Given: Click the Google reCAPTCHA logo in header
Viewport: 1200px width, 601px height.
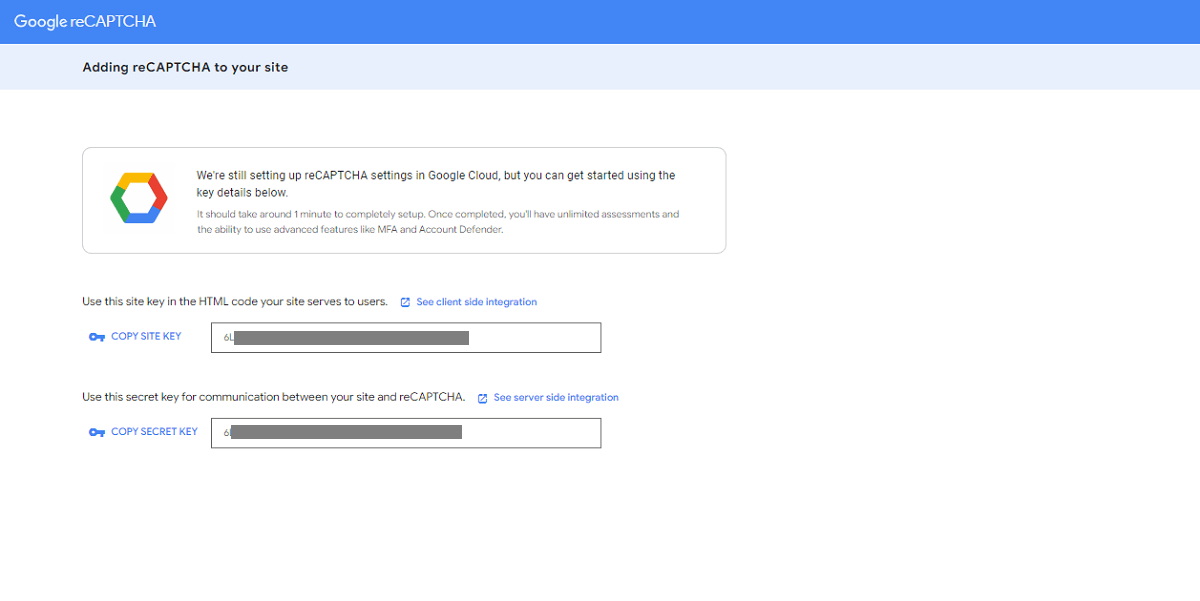Looking at the screenshot, I should [85, 21].
